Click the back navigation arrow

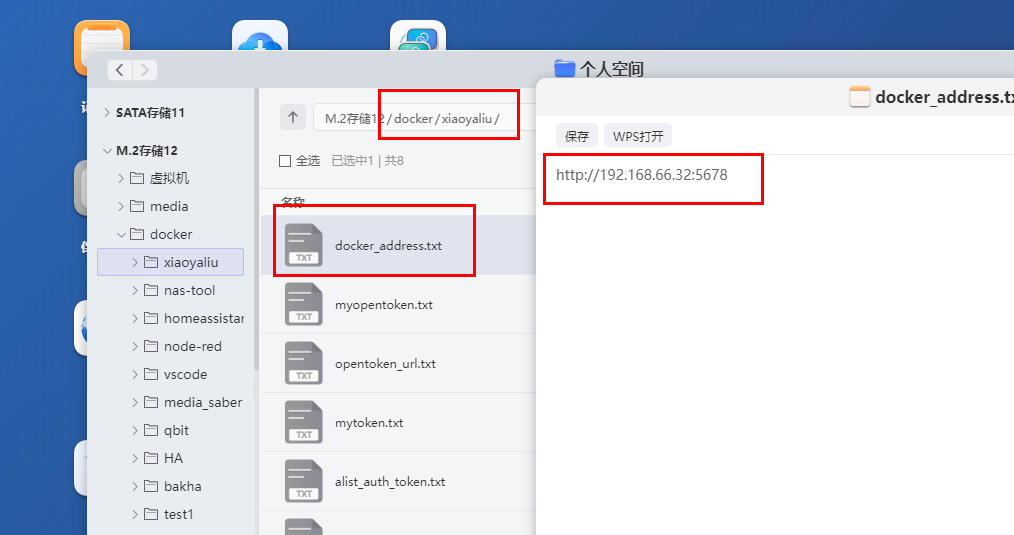(120, 70)
